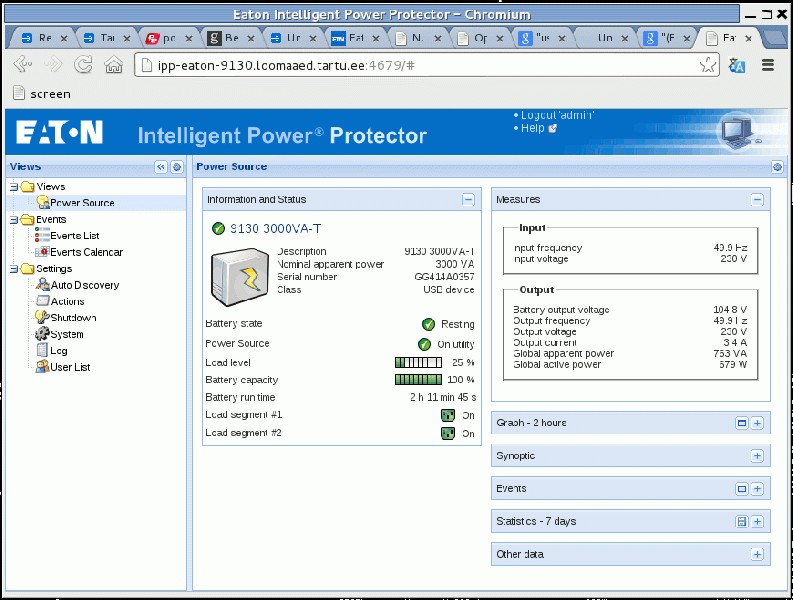Open the Views panel settings gear icon
Screen dimensions: 793x600
(x=177, y=167)
